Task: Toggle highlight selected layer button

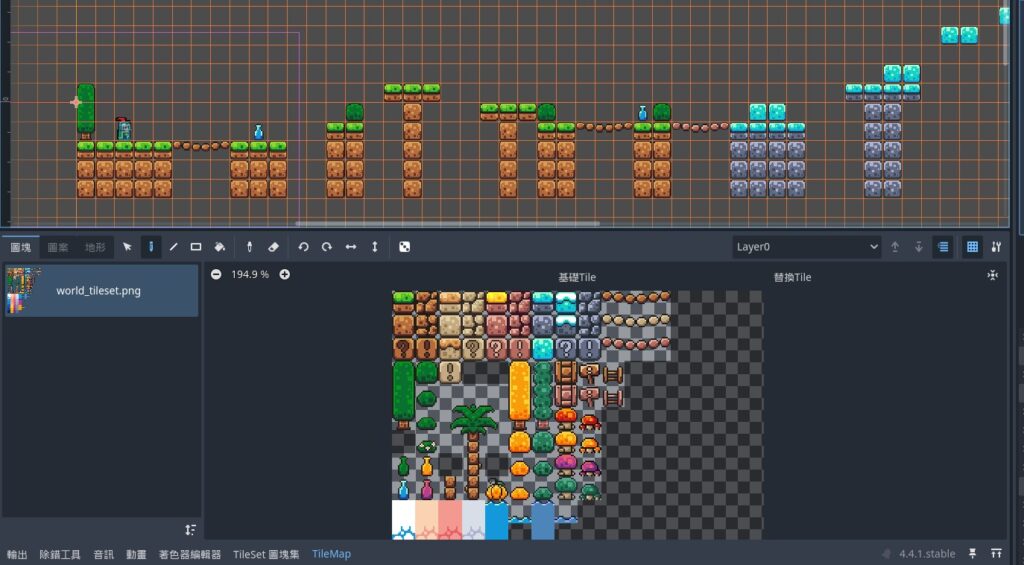Action: [942, 247]
